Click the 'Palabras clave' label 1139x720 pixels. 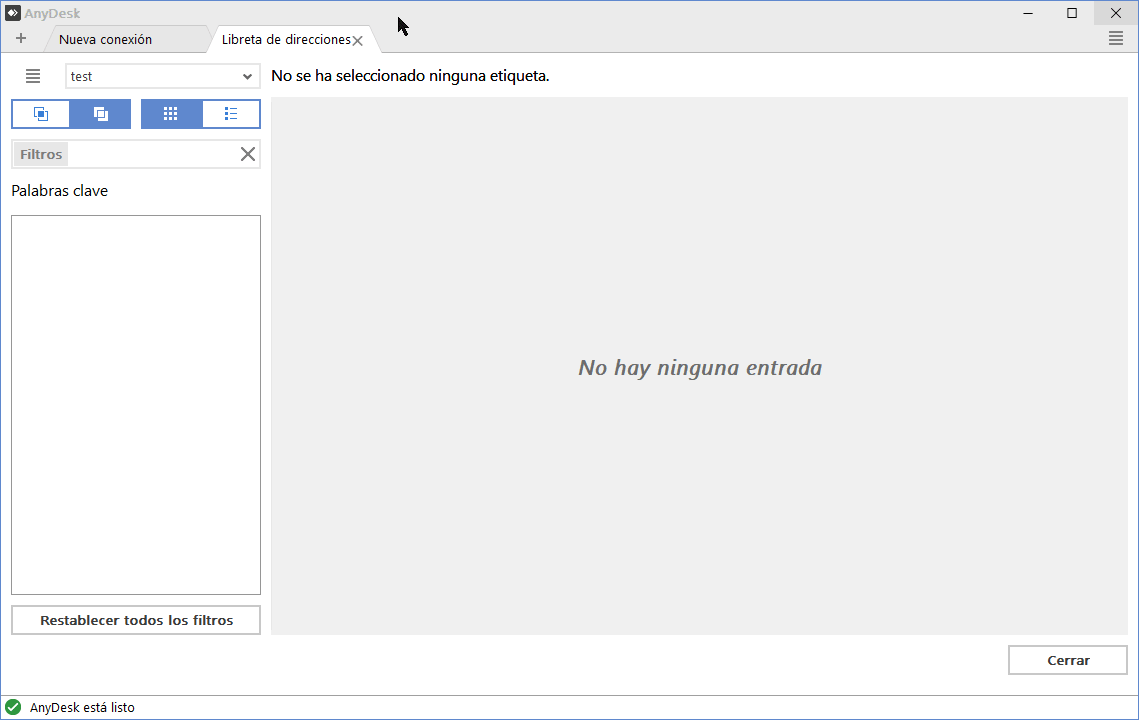[60, 190]
